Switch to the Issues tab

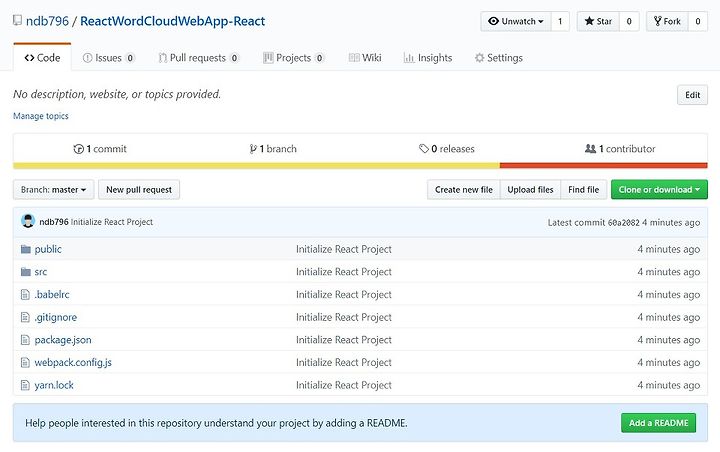point(108,58)
